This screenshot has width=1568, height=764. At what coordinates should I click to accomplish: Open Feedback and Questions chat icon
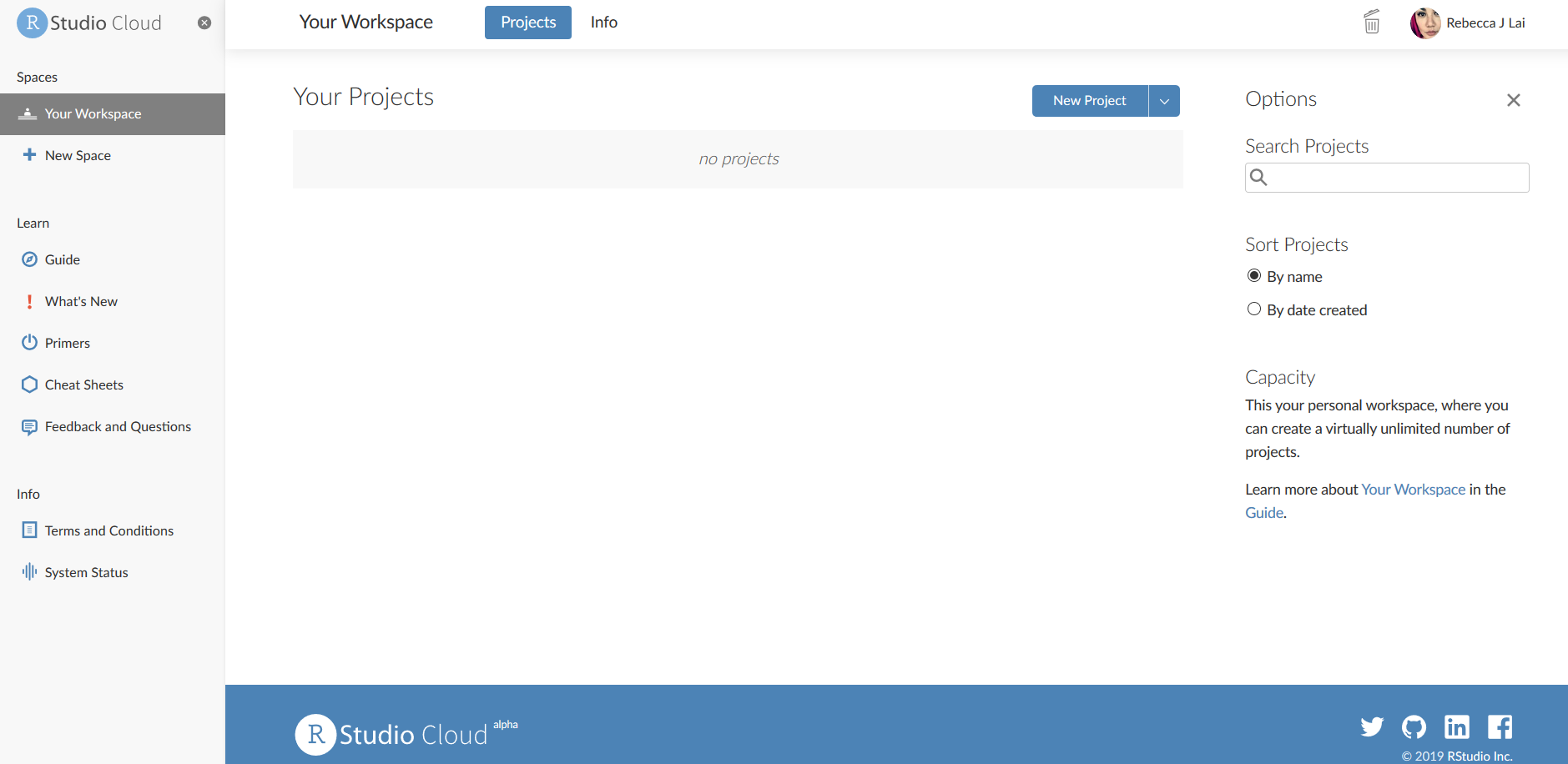pyautogui.click(x=29, y=427)
